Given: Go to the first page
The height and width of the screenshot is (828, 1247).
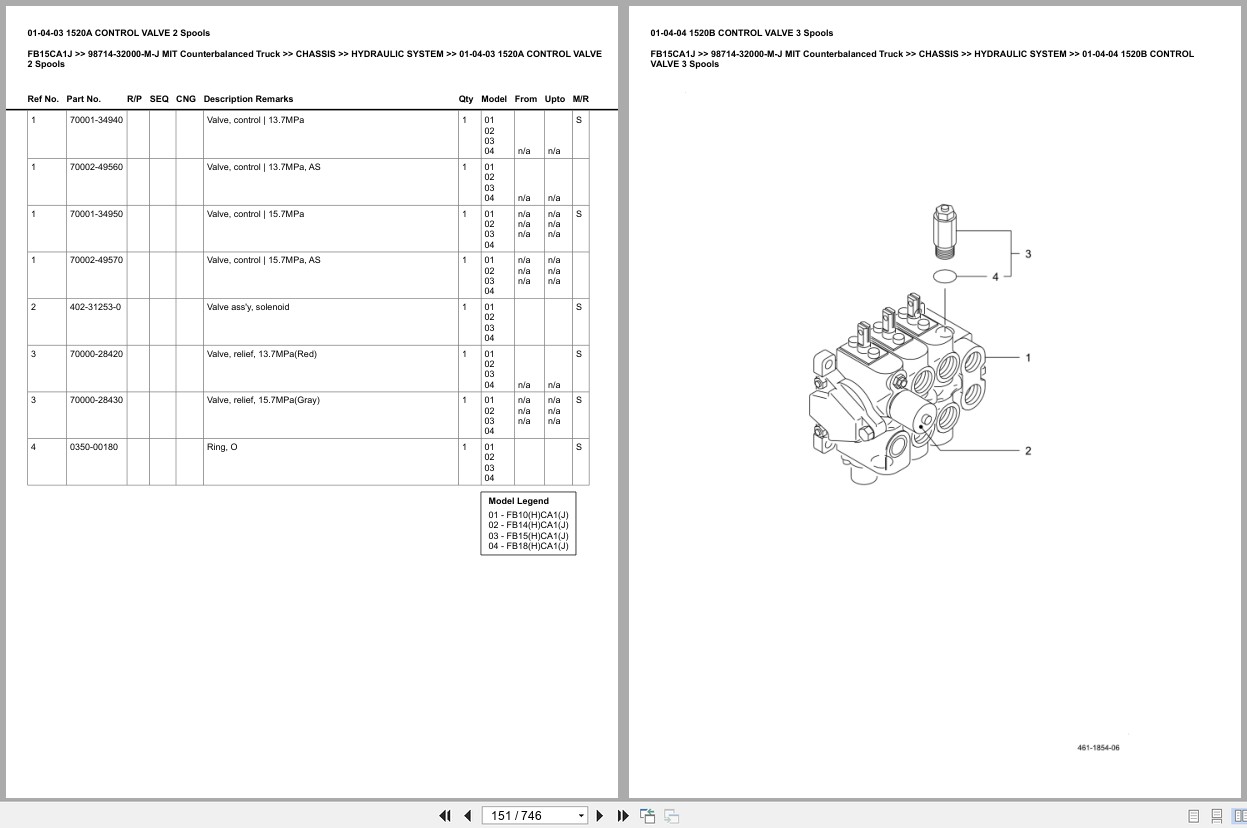Looking at the screenshot, I should click(x=445, y=816).
